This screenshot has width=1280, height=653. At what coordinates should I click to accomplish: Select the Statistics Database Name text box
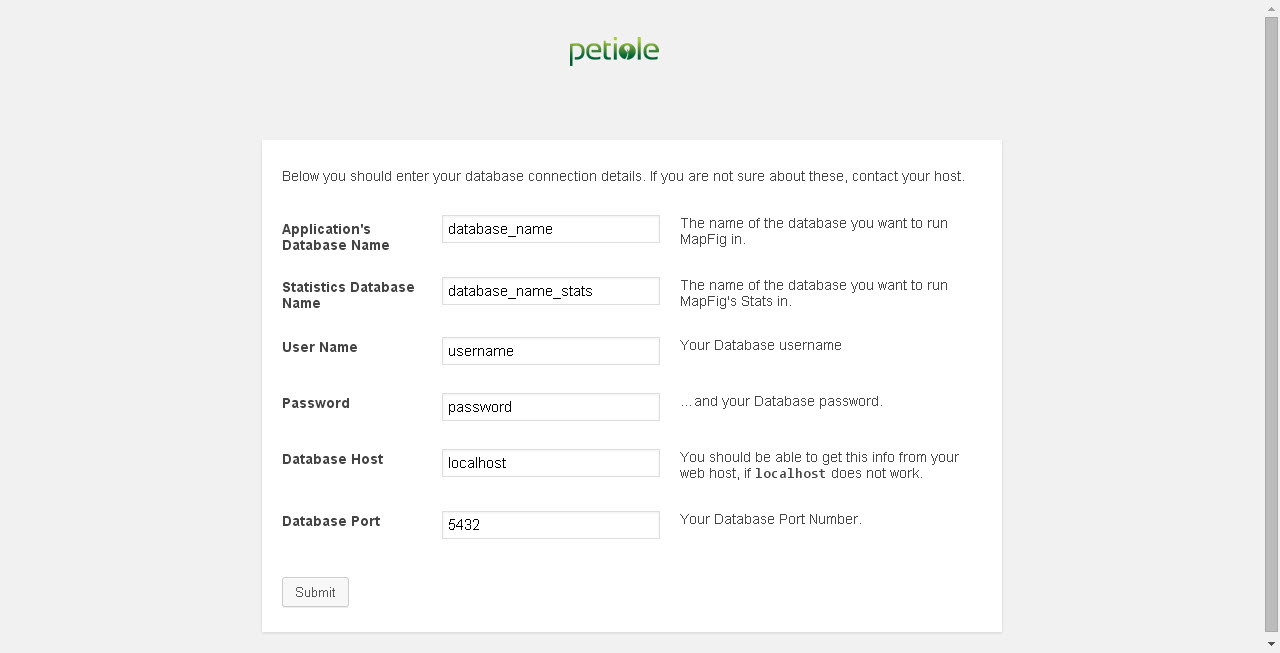[550, 291]
